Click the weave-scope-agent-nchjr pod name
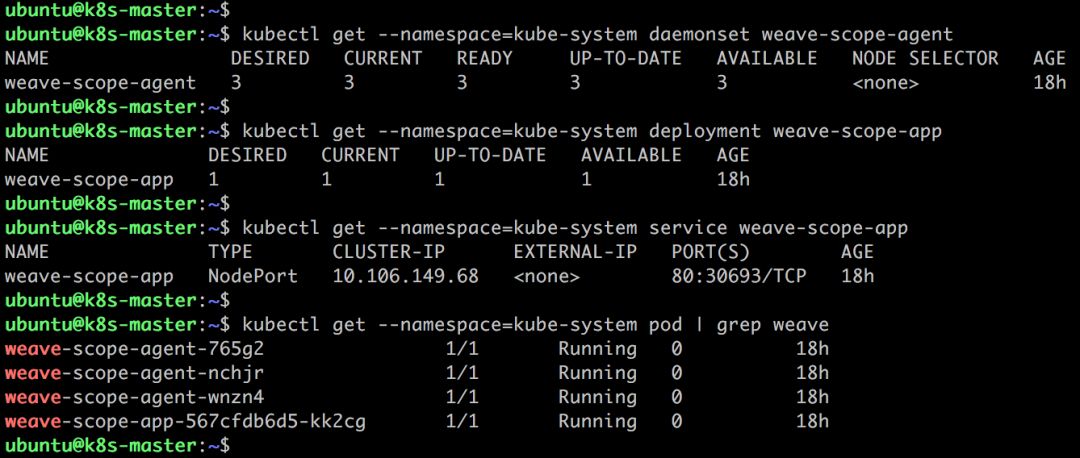Screen dimensions: 1080x458 (x=134, y=373)
